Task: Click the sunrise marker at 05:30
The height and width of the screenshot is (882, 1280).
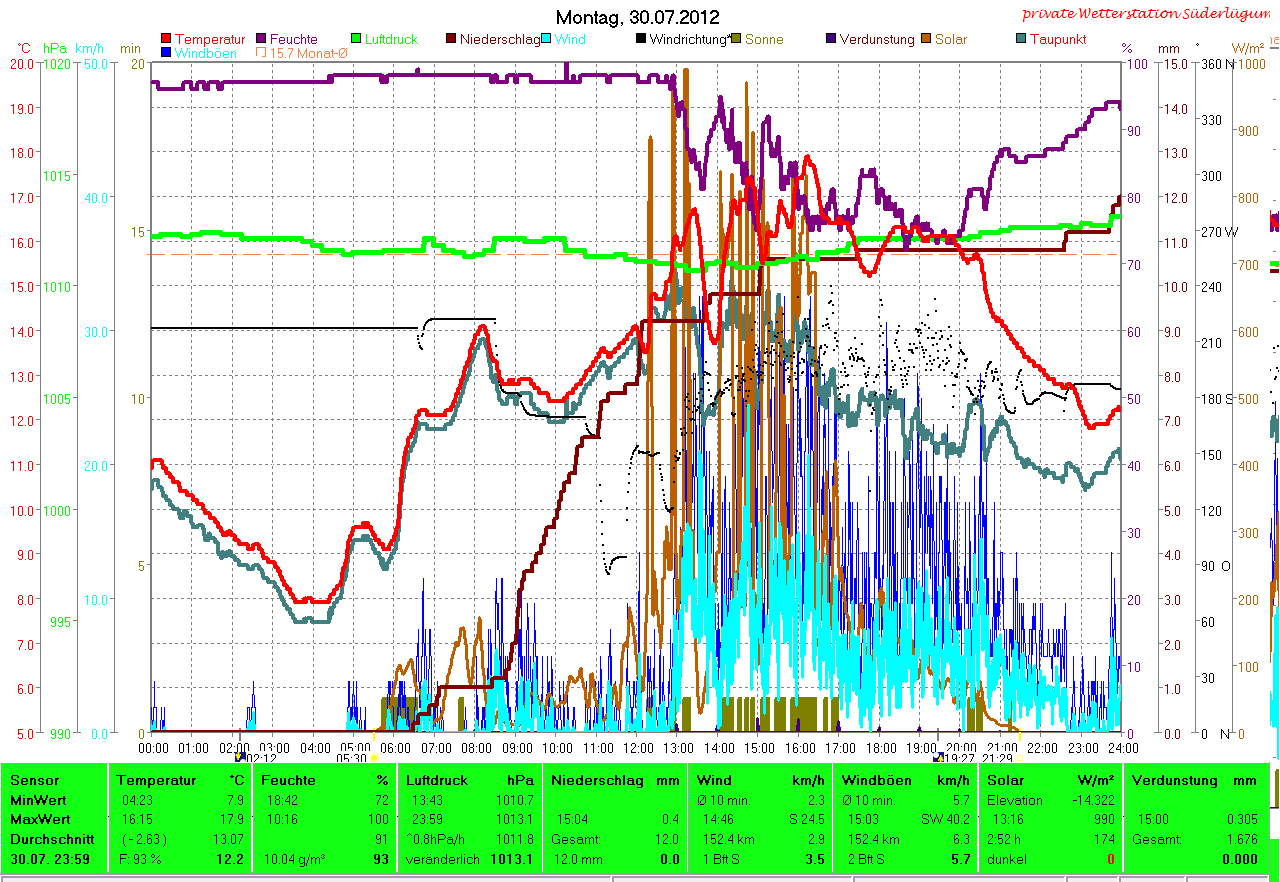Action: pos(374,758)
